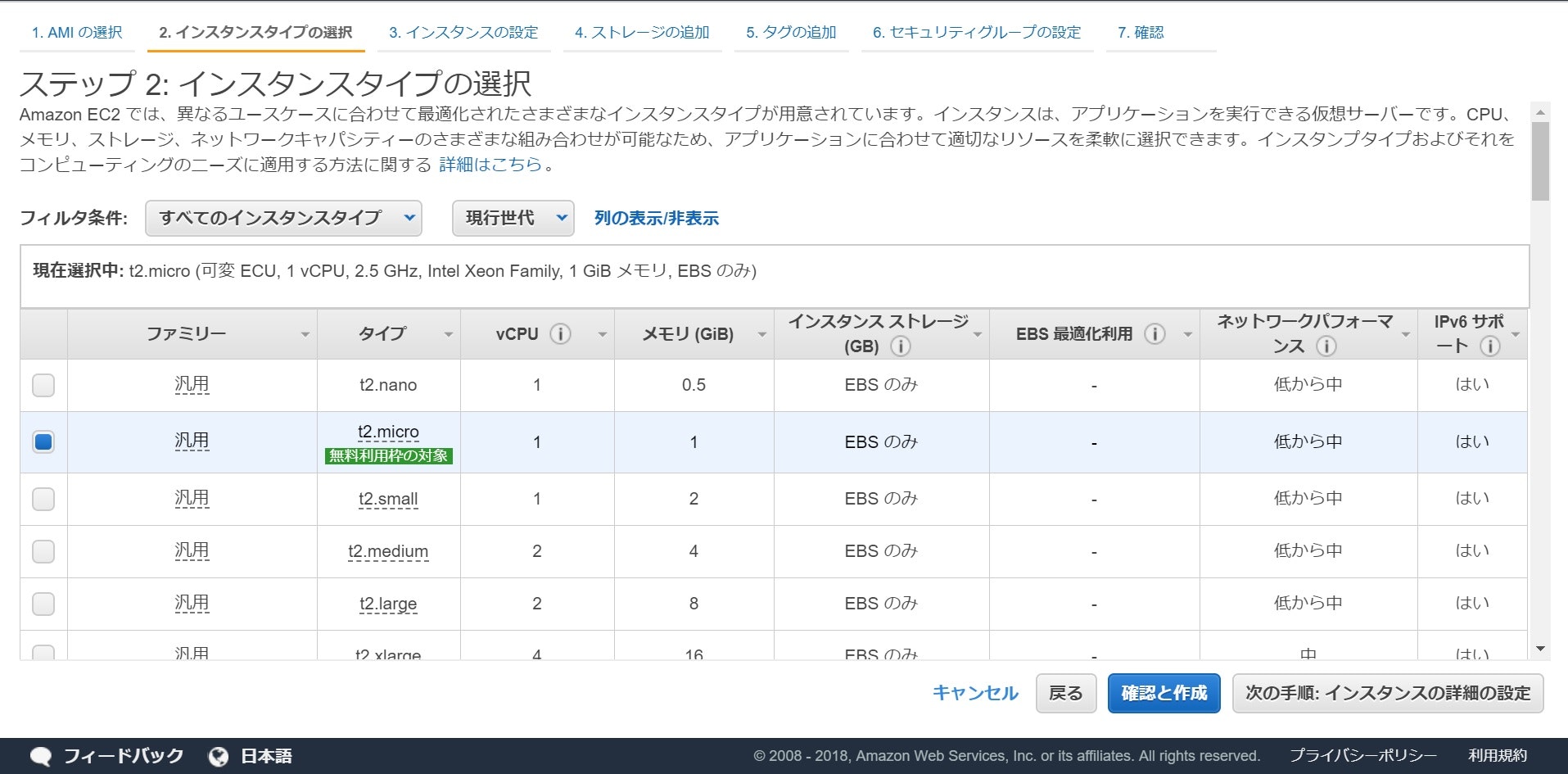The image size is (1568, 774).
Task: Open the メモリ (GiB) column sort arrow
Action: click(x=761, y=334)
